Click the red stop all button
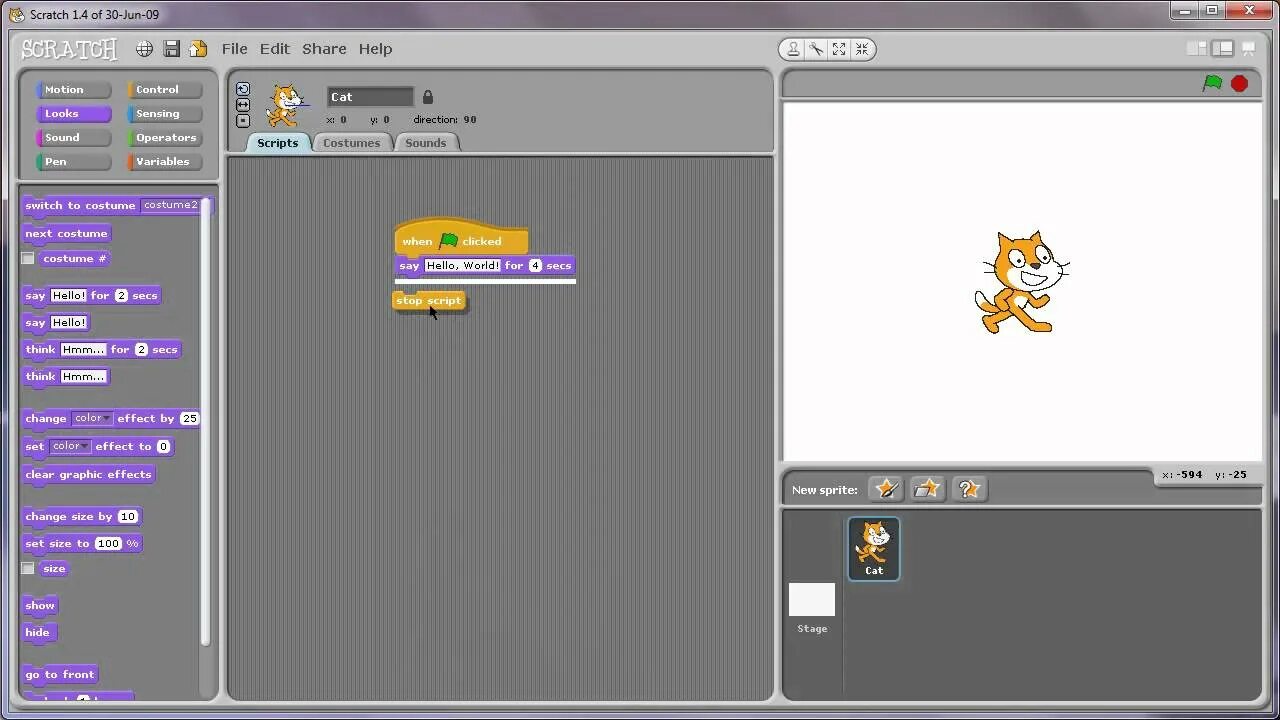 [1240, 84]
